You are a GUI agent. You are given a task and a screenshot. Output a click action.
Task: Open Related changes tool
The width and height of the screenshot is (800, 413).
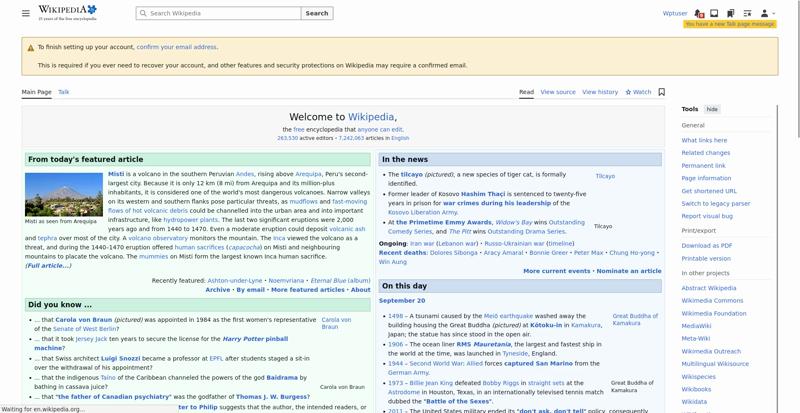click(706, 153)
